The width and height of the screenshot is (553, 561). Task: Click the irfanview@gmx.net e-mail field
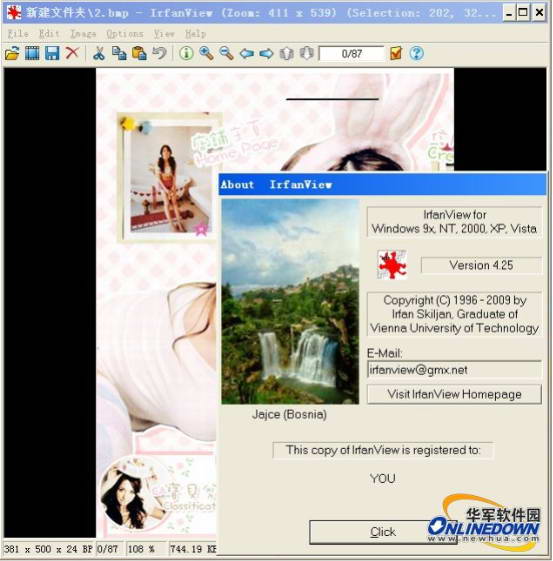click(x=454, y=370)
